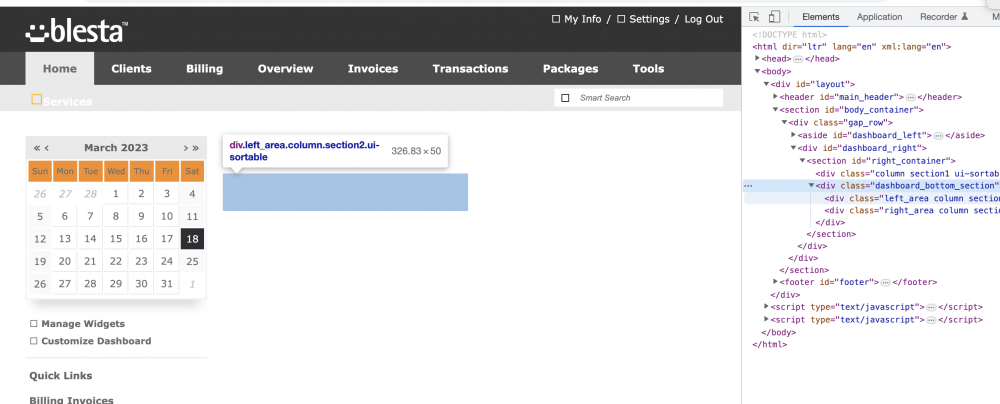1000x404 pixels.
Task: Collapse the section right_container node
Action: point(802,161)
